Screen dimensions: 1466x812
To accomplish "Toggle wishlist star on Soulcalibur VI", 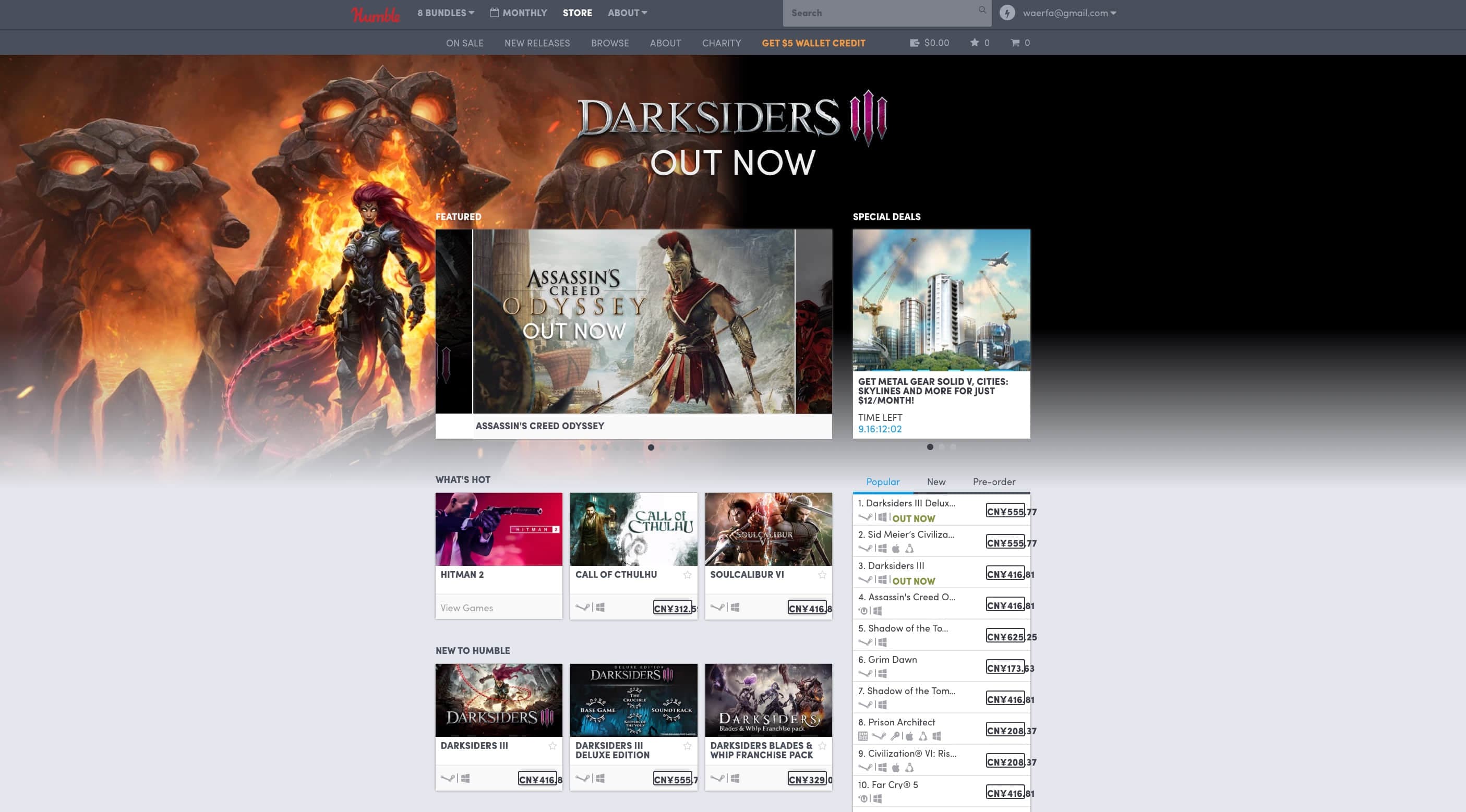I will (822, 575).
